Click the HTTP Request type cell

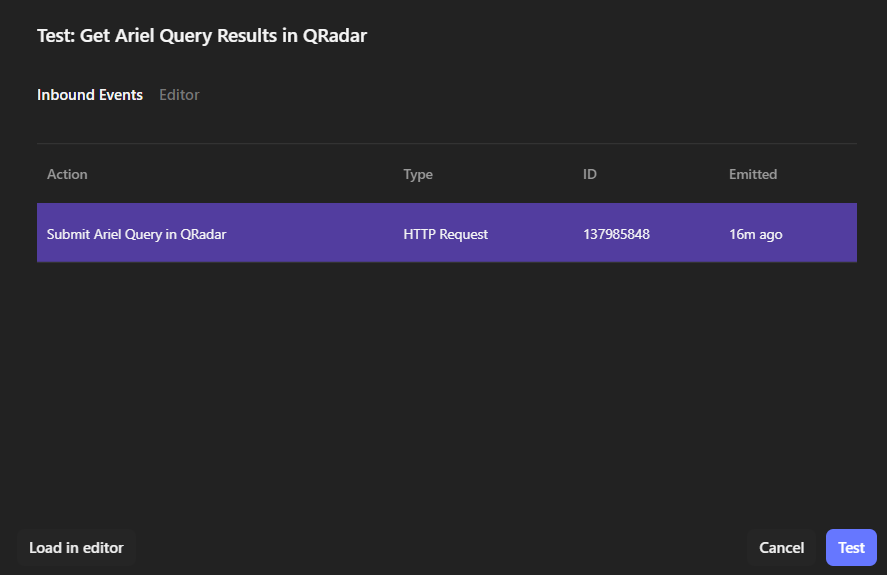[445, 234]
